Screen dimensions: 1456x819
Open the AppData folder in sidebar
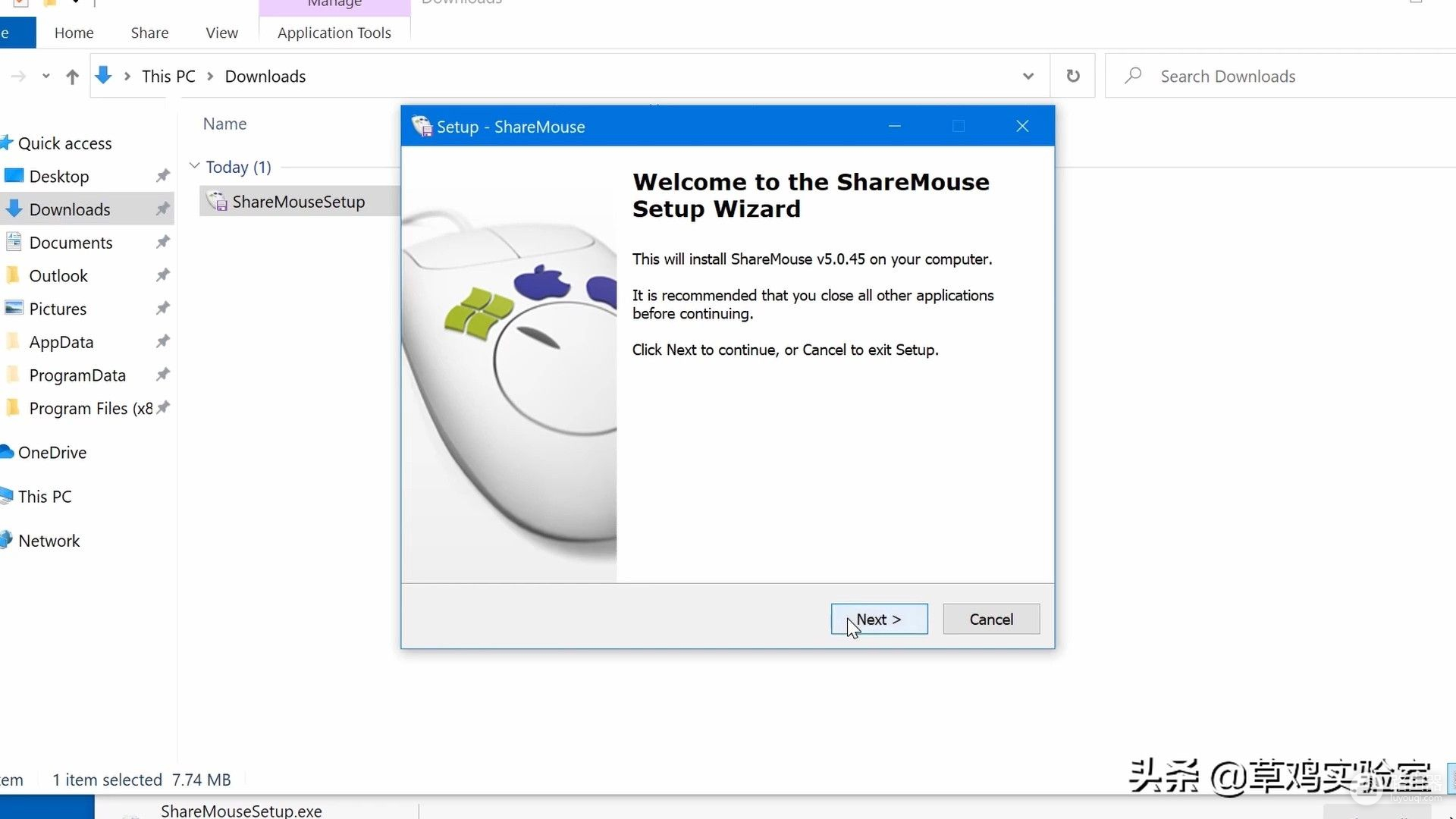(x=61, y=342)
